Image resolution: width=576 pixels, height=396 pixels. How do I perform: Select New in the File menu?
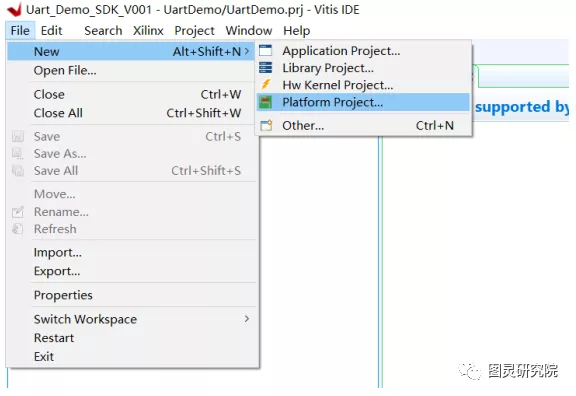[x=130, y=51]
